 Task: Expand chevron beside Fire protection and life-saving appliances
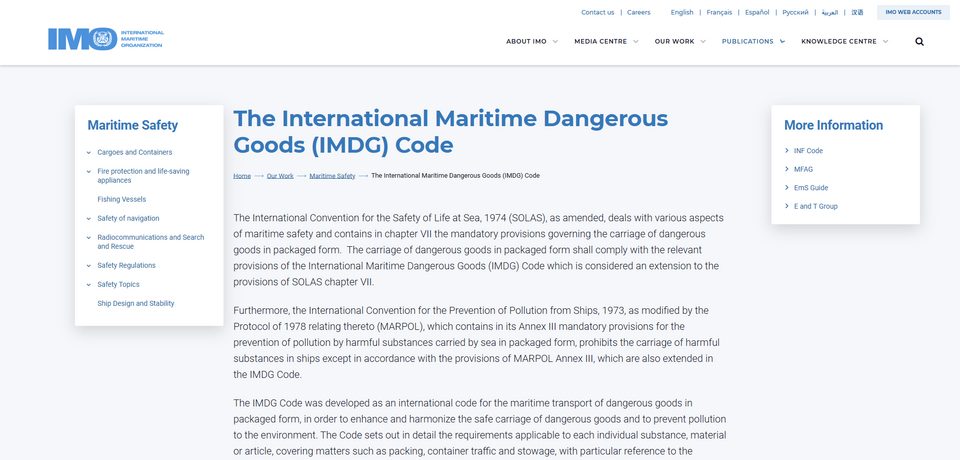click(89, 172)
